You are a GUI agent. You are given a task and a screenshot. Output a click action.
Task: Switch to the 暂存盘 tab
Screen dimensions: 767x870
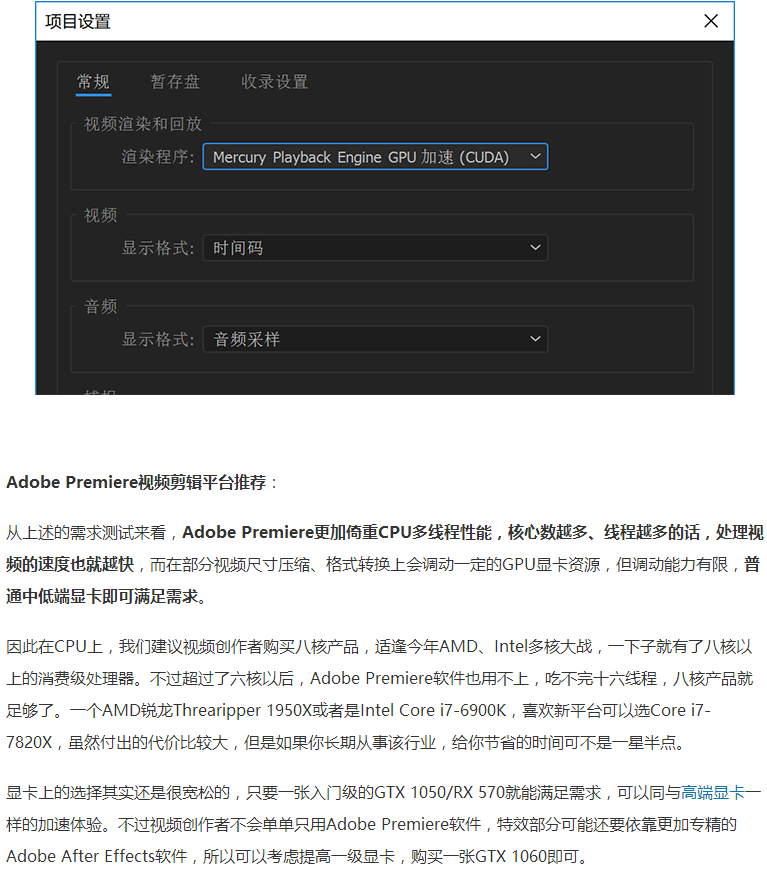click(x=175, y=82)
